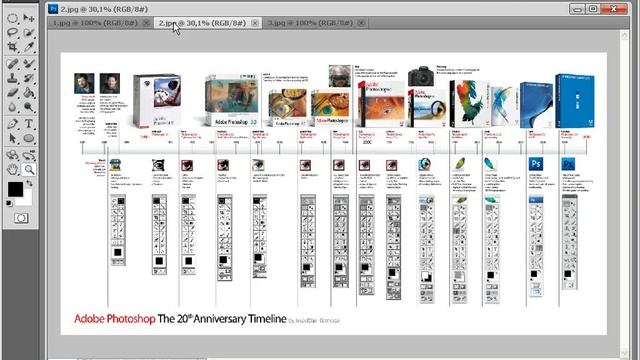Close the 2.jpg tab
This screenshot has height=360, width=640.
click(x=255, y=23)
